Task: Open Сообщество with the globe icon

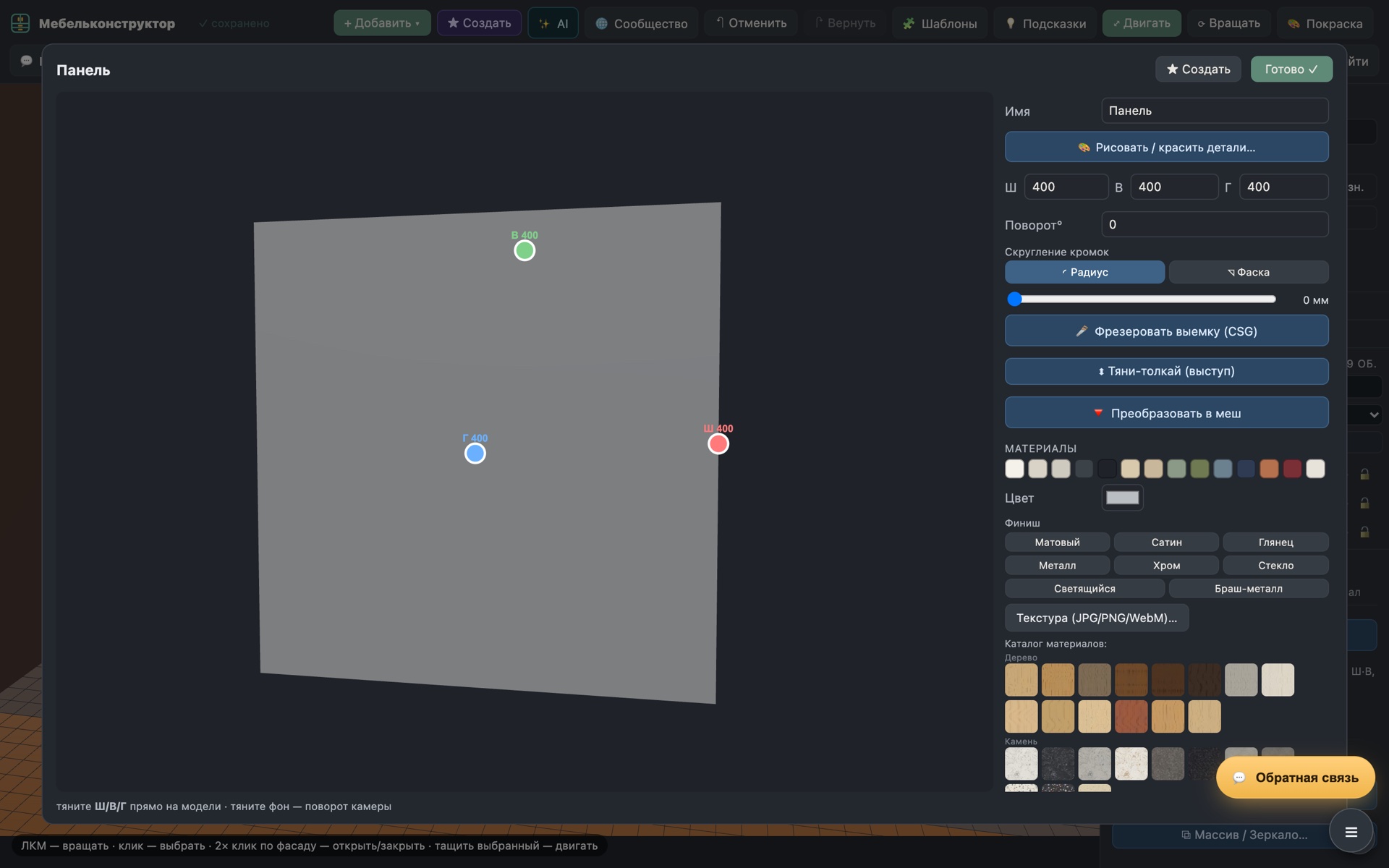Action: click(642, 23)
